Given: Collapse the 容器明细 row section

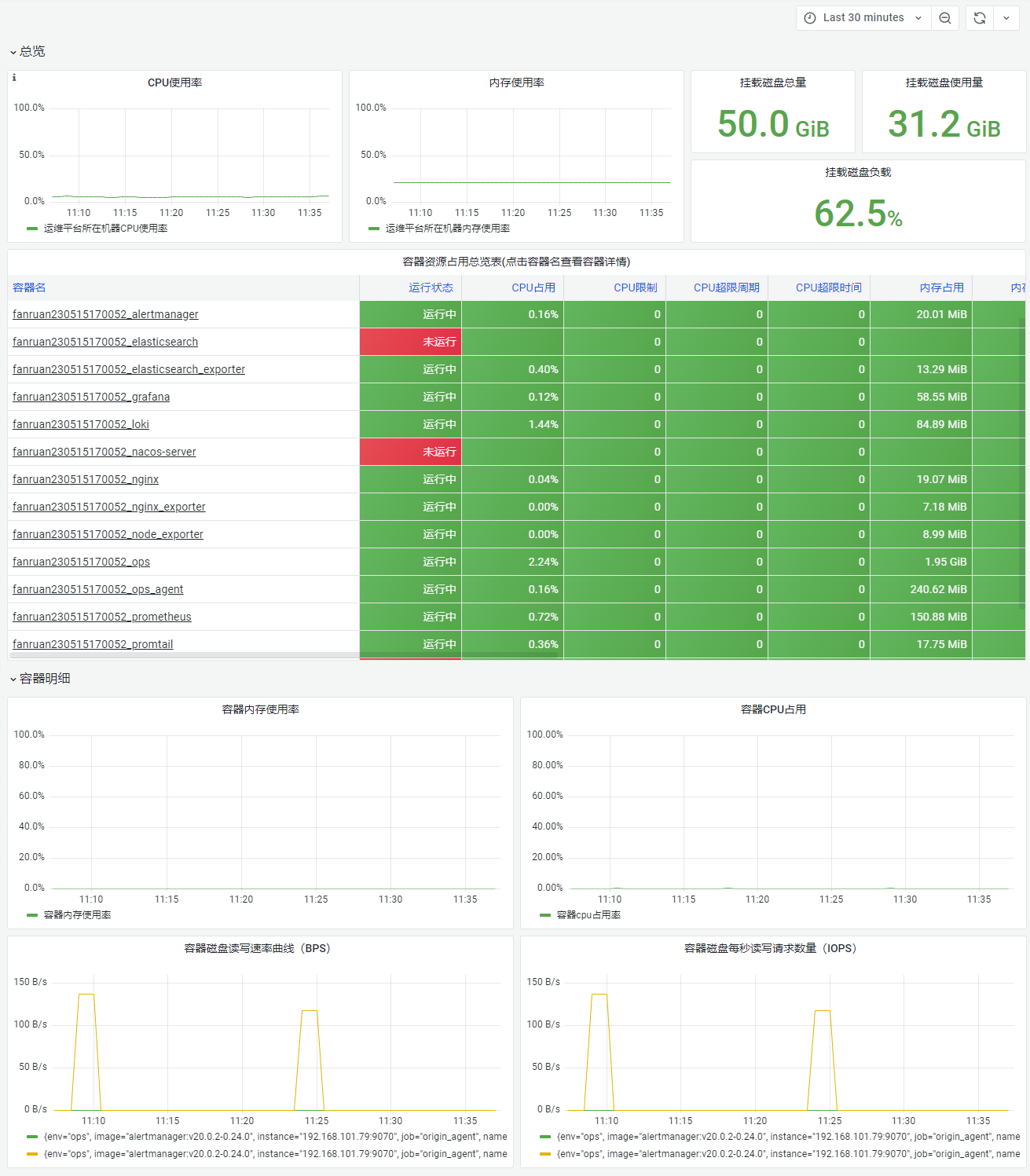Looking at the screenshot, I should pyautogui.click(x=40, y=678).
